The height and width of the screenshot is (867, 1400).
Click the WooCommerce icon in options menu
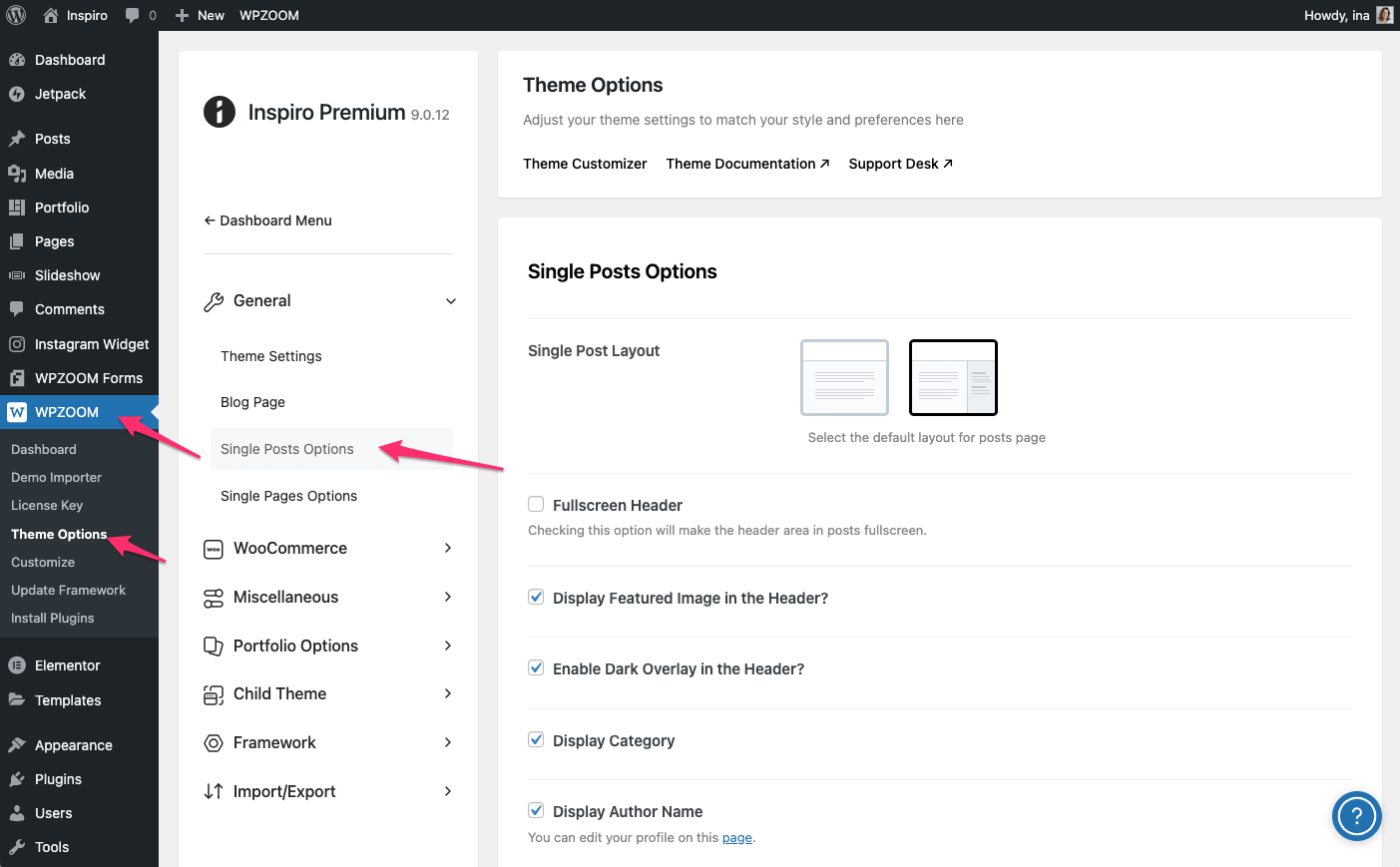point(214,549)
